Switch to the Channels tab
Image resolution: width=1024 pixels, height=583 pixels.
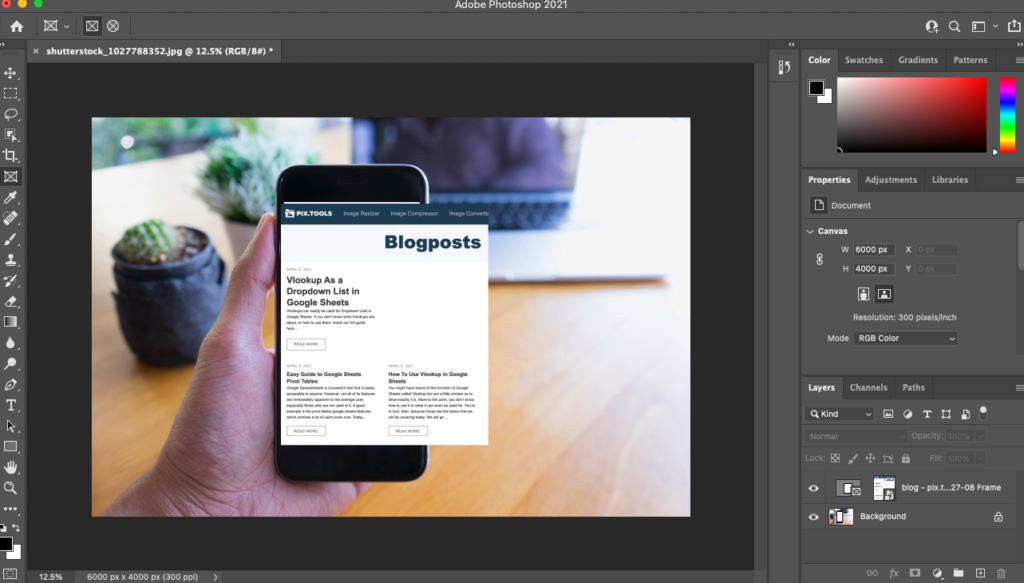coord(868,388)
